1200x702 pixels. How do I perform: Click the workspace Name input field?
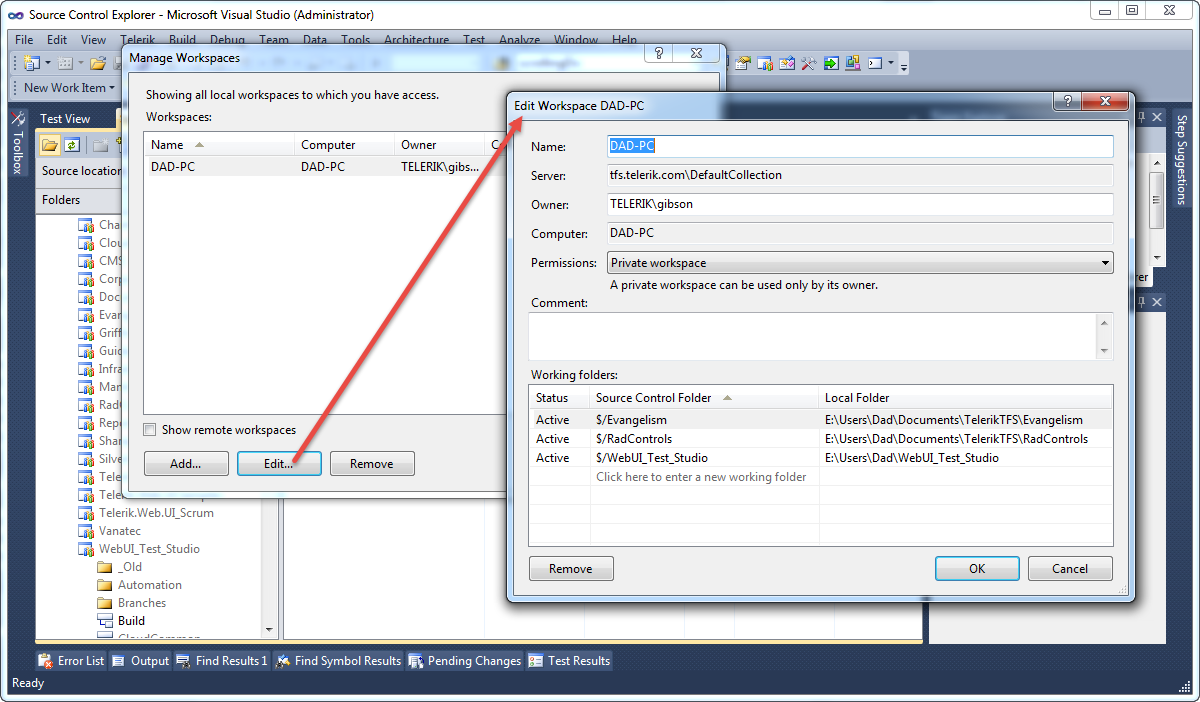[x=860, y=146]
